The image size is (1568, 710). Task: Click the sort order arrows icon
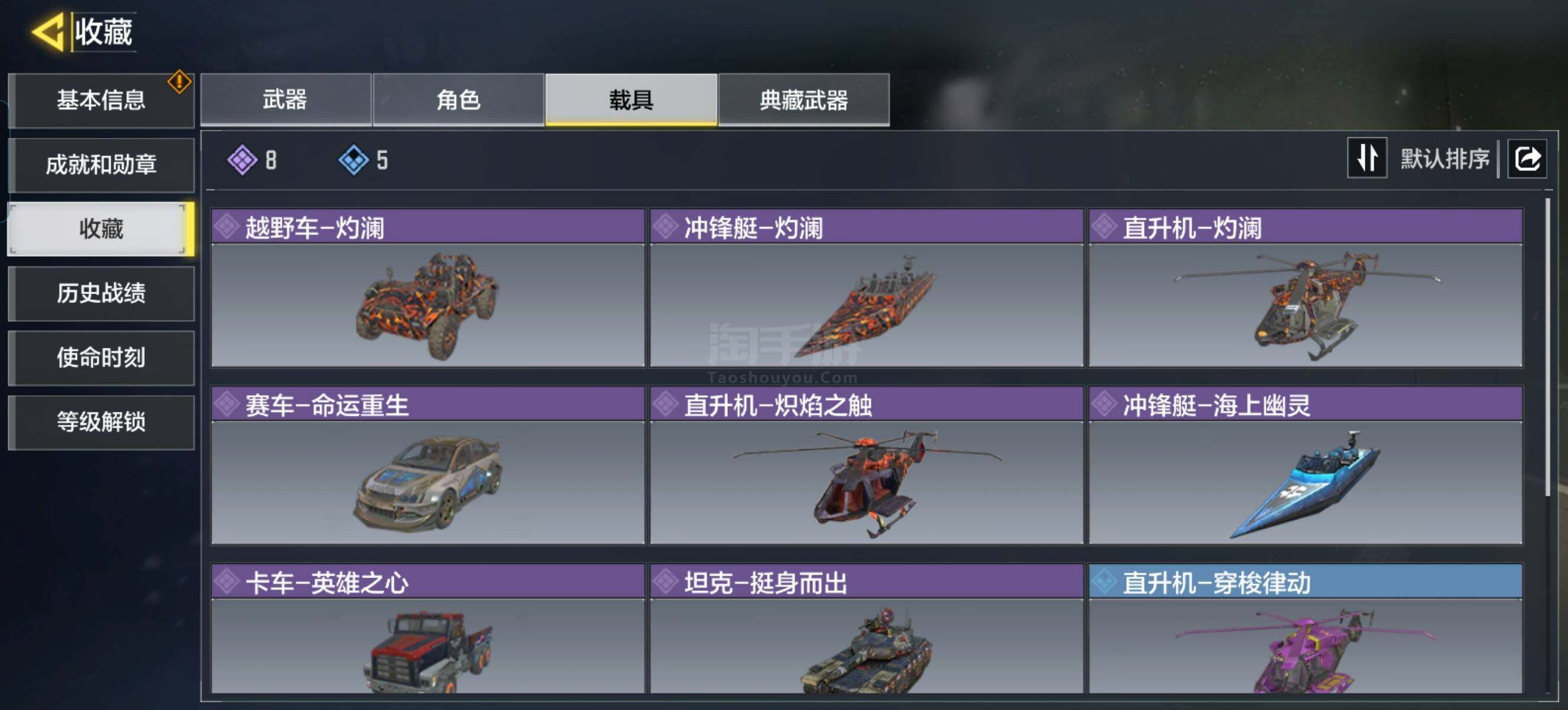click(x=1366, y=158)
